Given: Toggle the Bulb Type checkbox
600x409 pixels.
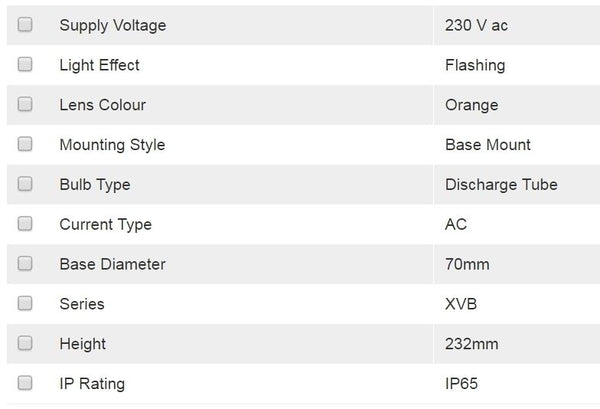Looking at the screenshot, I should coord(25,184).
